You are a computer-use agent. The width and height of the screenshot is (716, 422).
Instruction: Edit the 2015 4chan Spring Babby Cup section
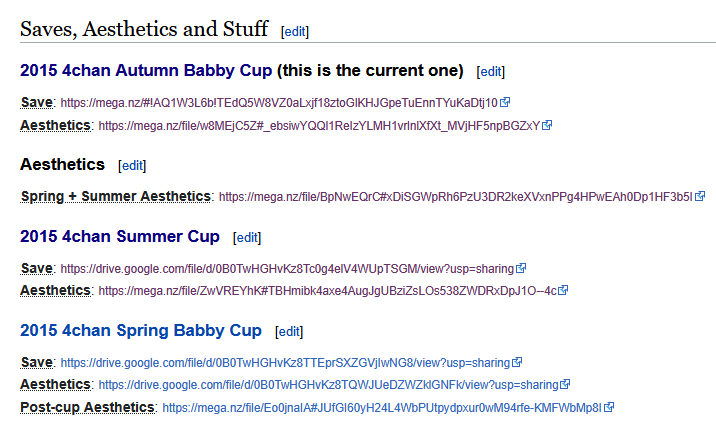pos(289,332)
